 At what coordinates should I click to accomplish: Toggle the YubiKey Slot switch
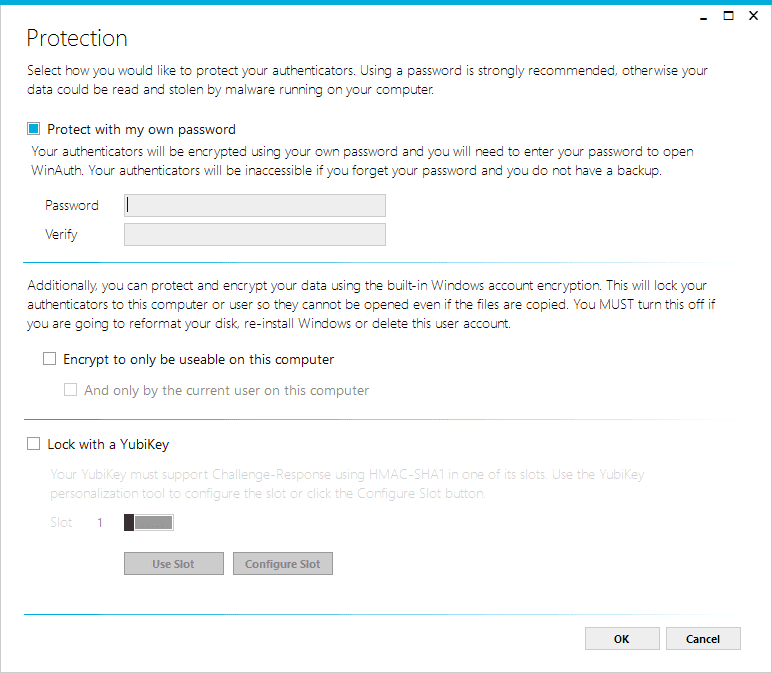click(149, 522)
